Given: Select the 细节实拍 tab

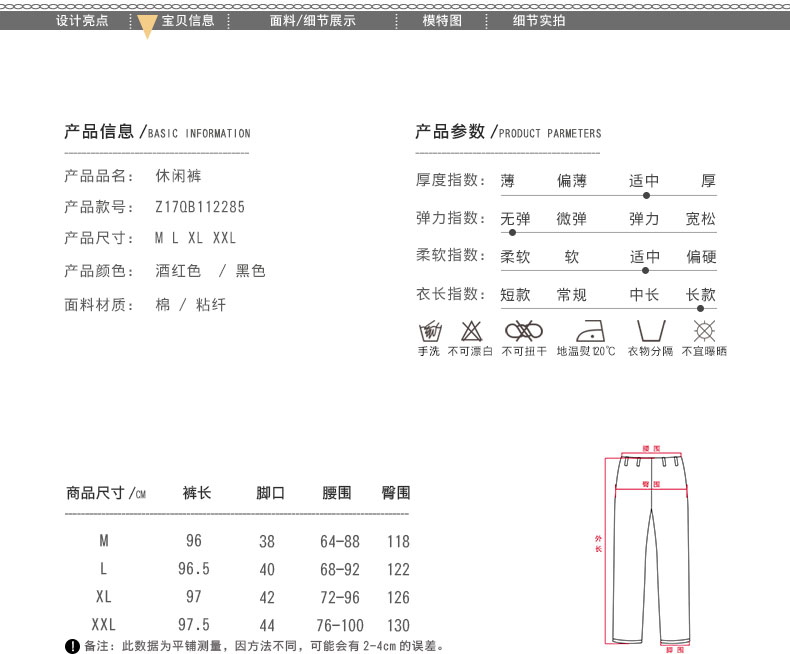Looking at the screenshot, I should (539, 20).
